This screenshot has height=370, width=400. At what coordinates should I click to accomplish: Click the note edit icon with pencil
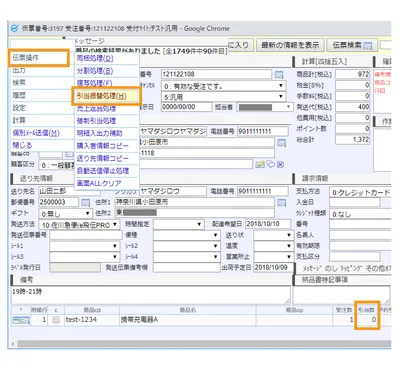tap(260, 164)
